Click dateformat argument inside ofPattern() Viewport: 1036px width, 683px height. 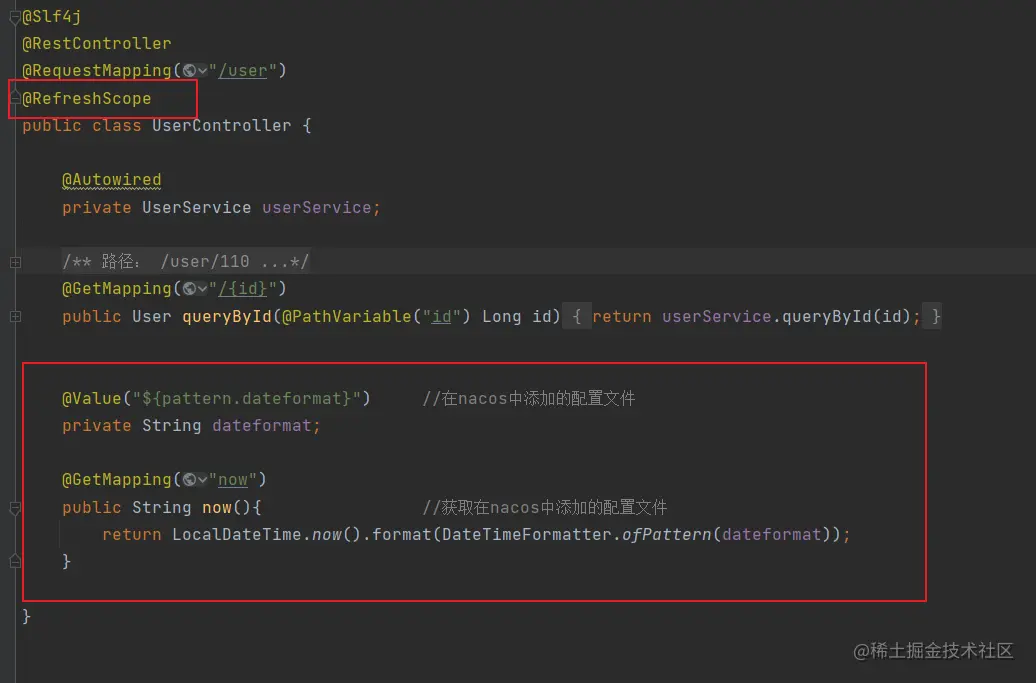point(772,534)
